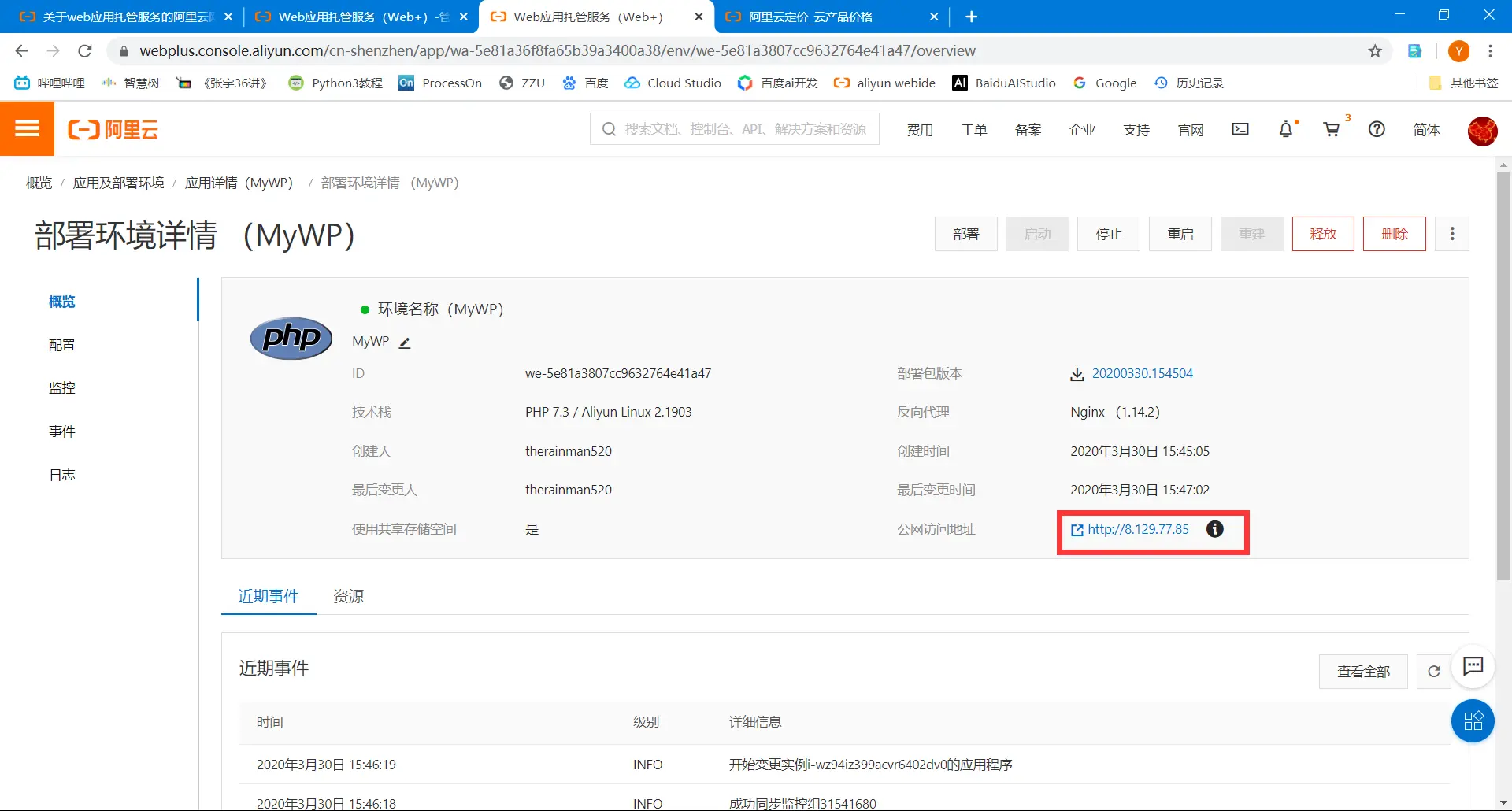Open 工单 in the top navigation
Image resolution: width=1512 pixels, height=811 pixels.
pos(974,130)
